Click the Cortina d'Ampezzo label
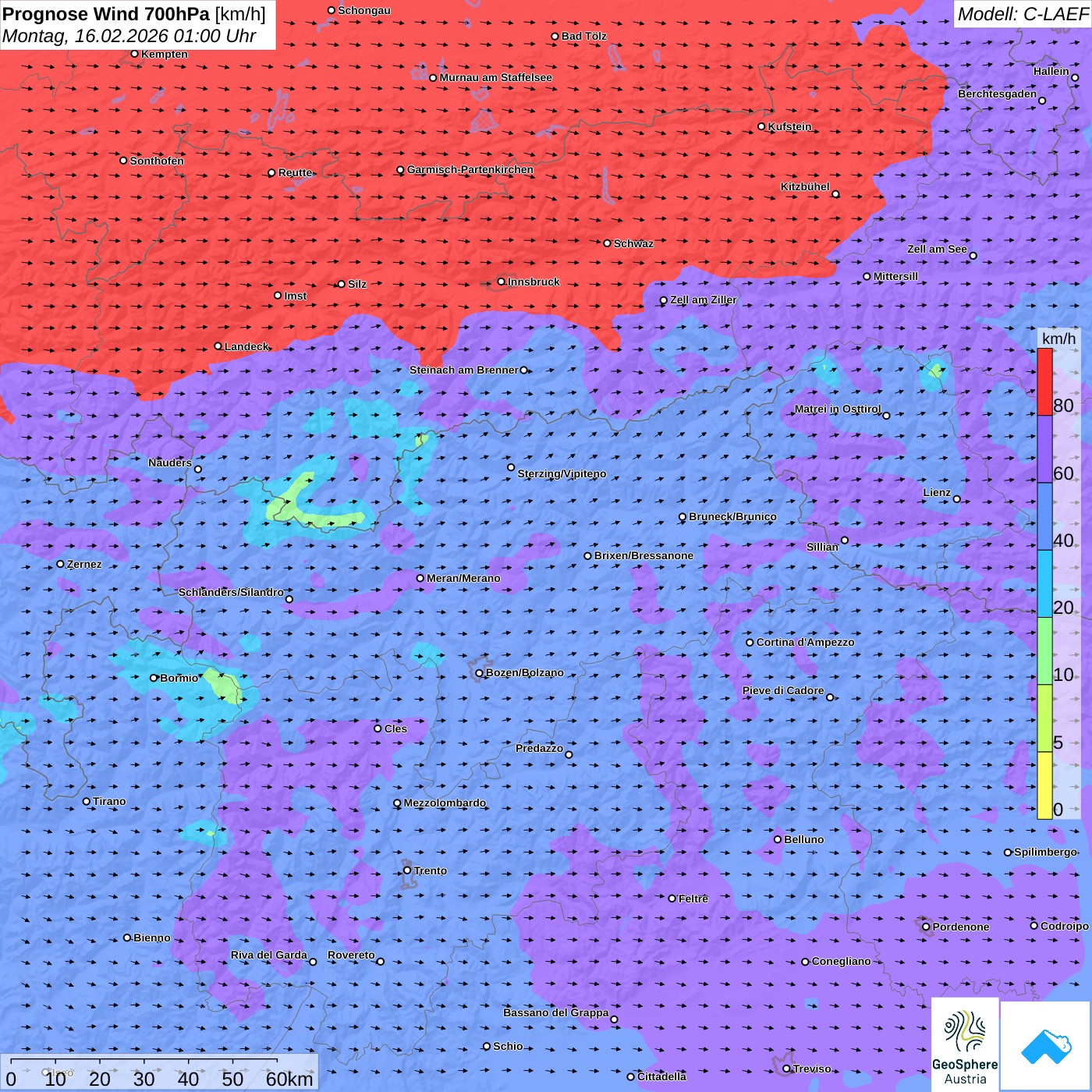The height and width of the screenshot is (1092, 1092). 805,642
